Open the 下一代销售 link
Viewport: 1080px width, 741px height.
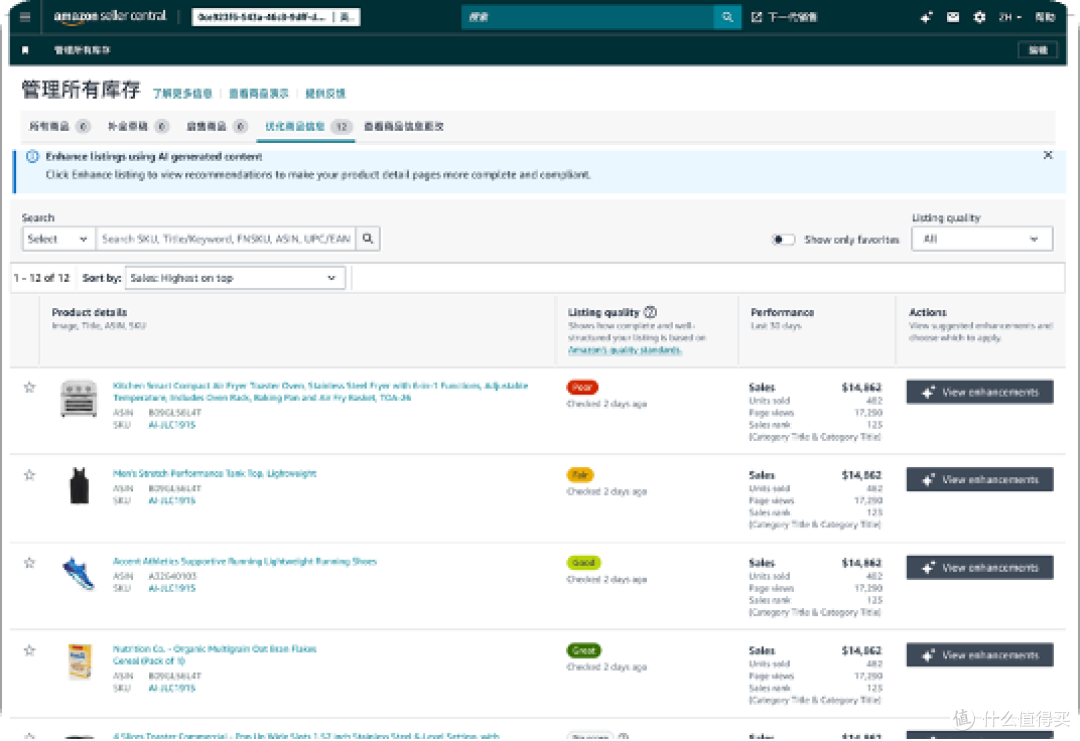(792, 17)
